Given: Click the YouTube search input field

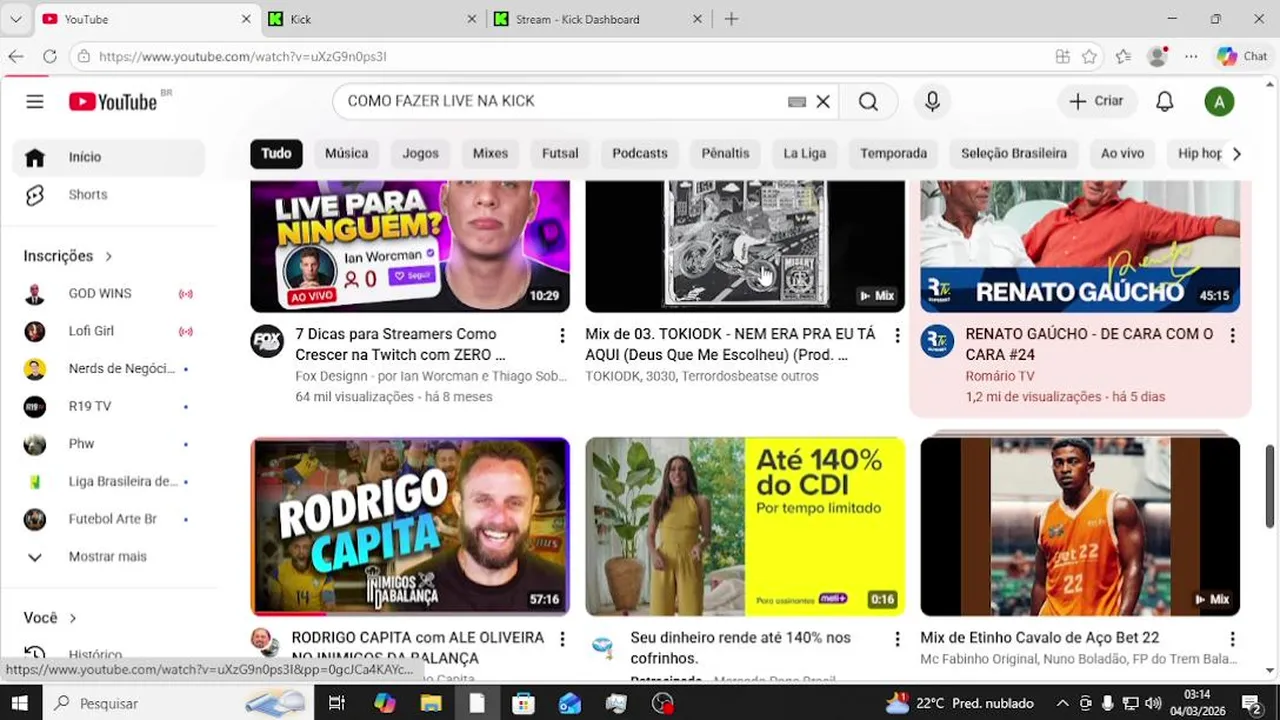Looking at the screenshot, I should click(560, 101).
